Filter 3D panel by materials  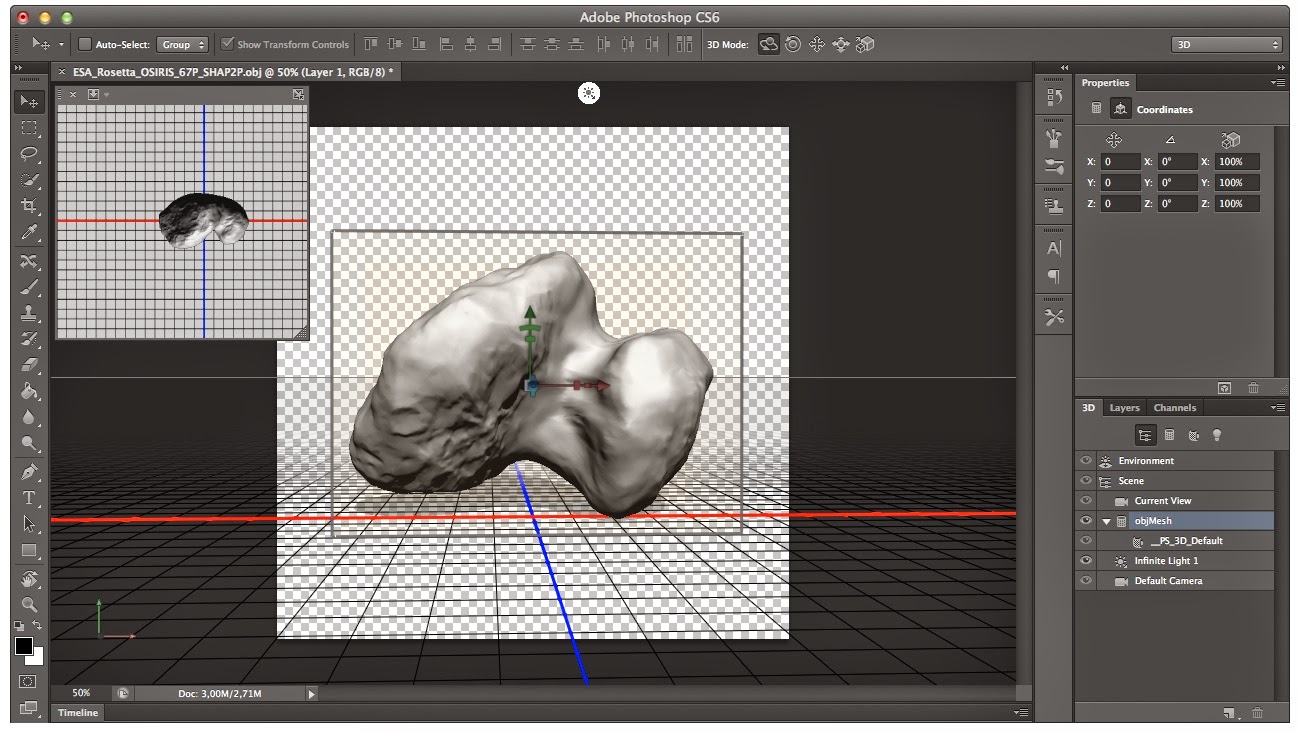pyautogui.click(x=1193, y=435)
